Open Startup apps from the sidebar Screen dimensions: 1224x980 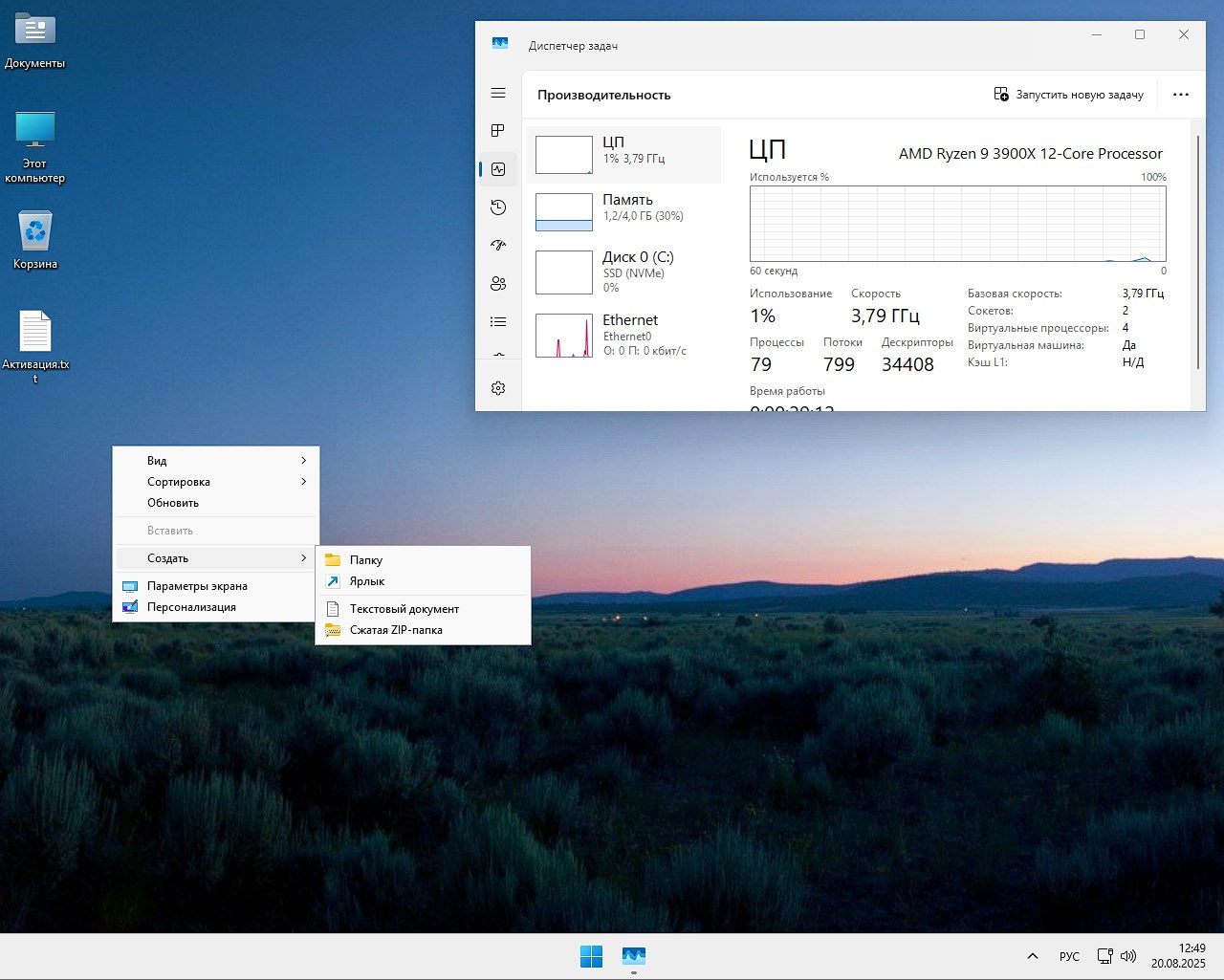[498, 246]
